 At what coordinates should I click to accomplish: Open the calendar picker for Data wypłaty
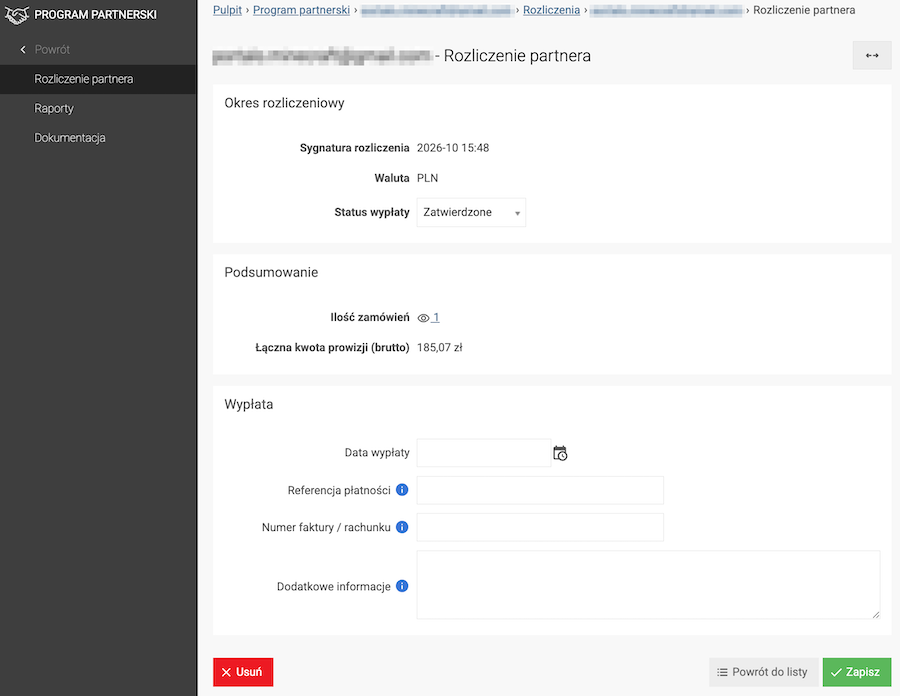(x=560, y=453)
